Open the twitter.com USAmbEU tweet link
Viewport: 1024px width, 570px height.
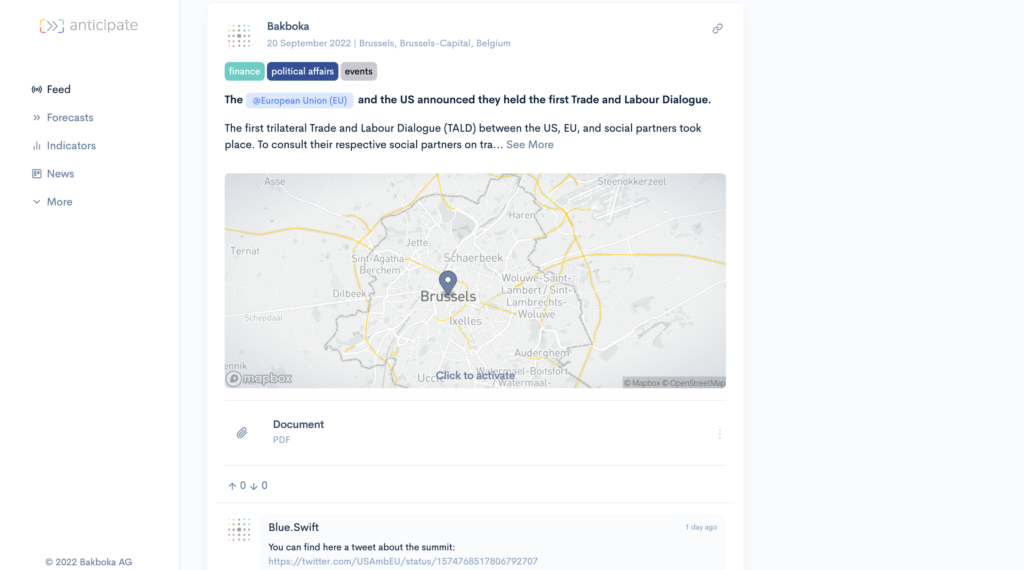pos(403,562)
